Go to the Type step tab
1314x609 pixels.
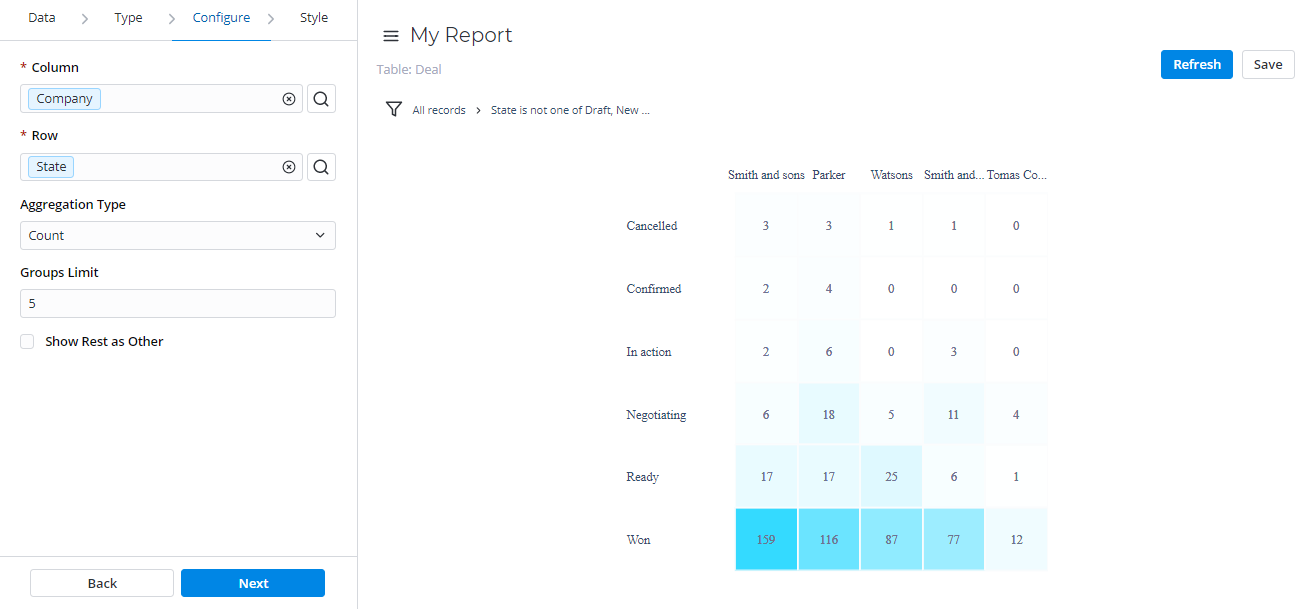tap(128, 18)
